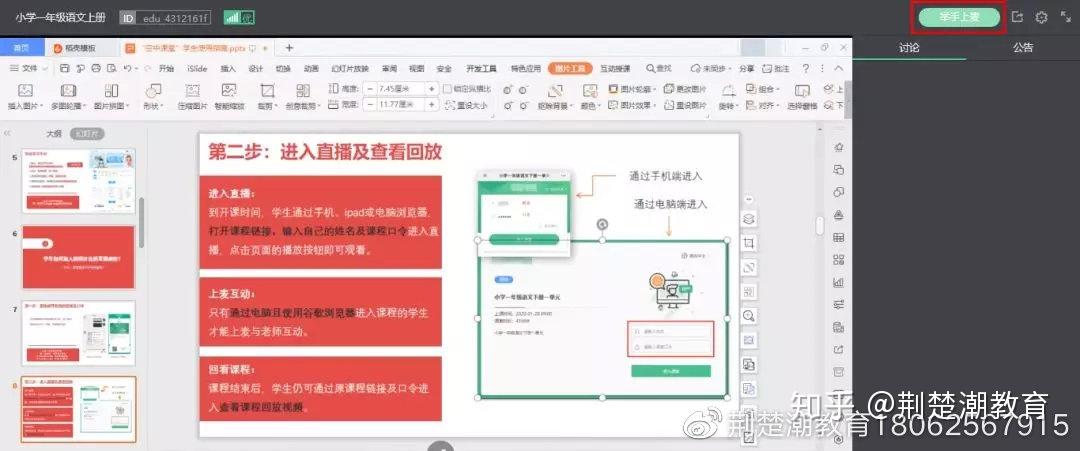Open the 图片拼图 collage dropdown

(112, 96)
